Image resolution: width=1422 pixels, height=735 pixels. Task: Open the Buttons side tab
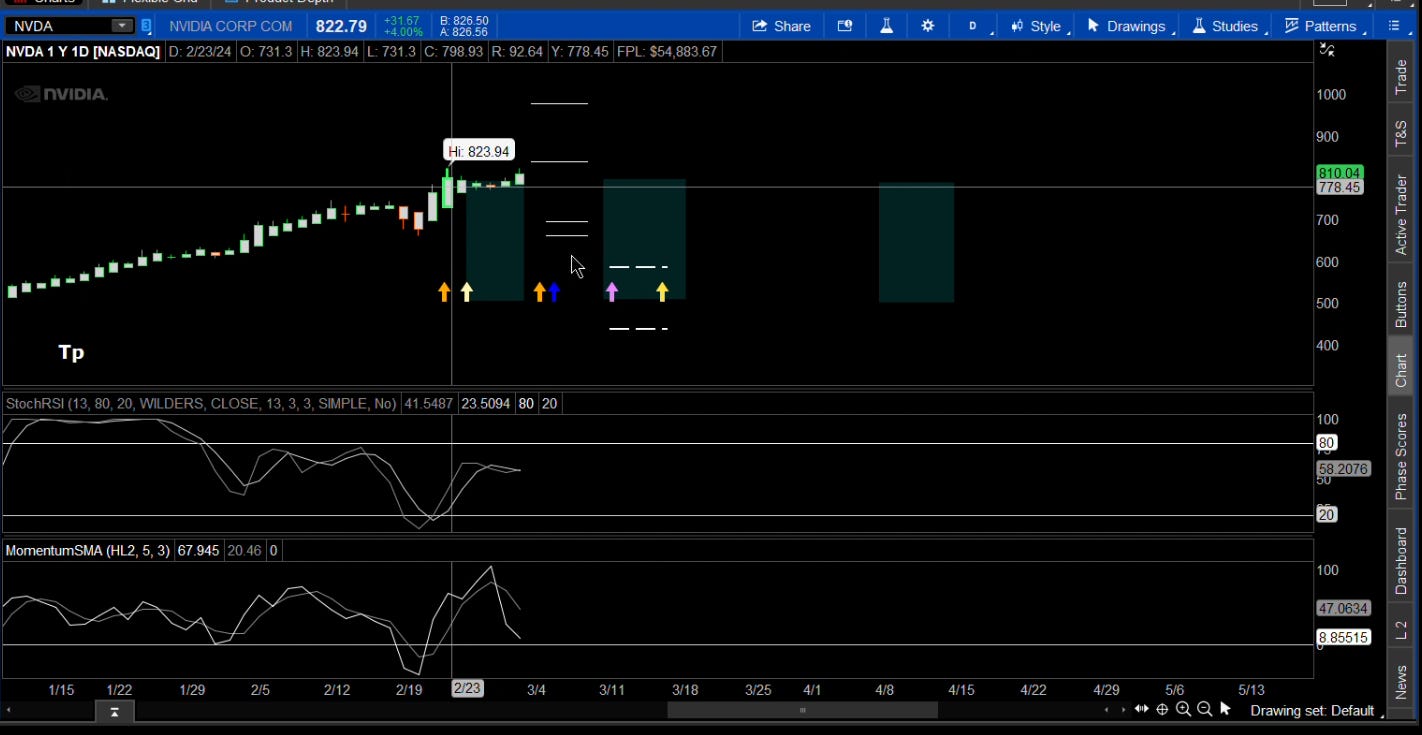pos(1401,304)
